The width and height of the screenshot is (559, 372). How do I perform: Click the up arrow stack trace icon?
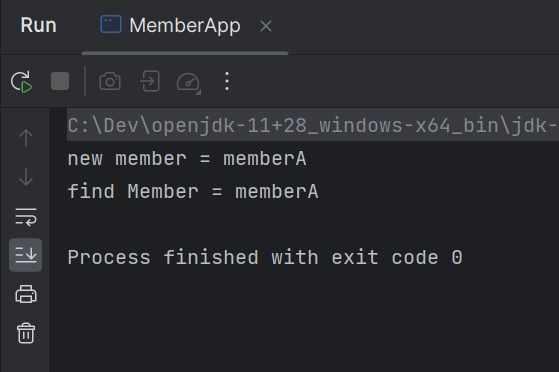point(26,138)
